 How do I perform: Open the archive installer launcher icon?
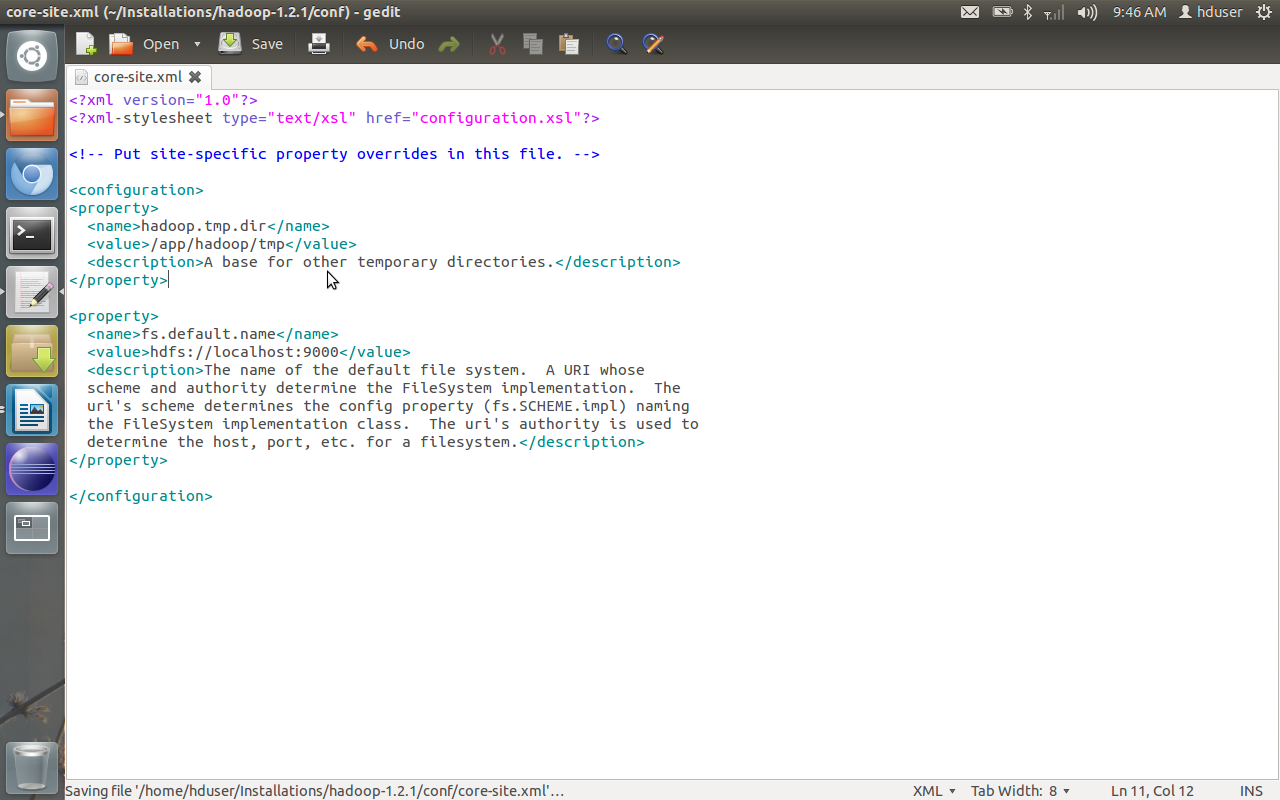pos(32,352)
